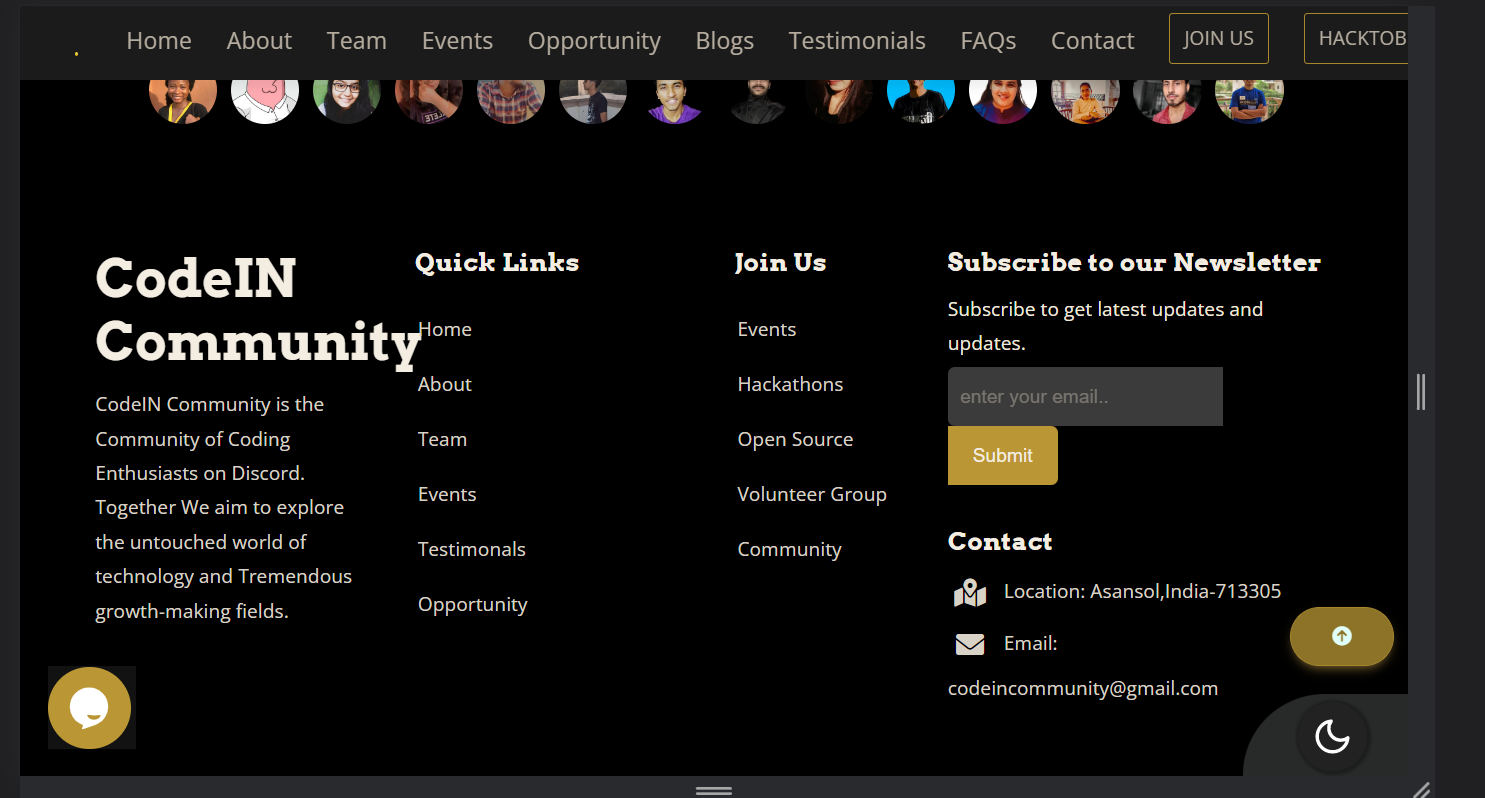Click the bottom-right corner resize grip
The image size is (1485, 798).
pos(1421,789)
